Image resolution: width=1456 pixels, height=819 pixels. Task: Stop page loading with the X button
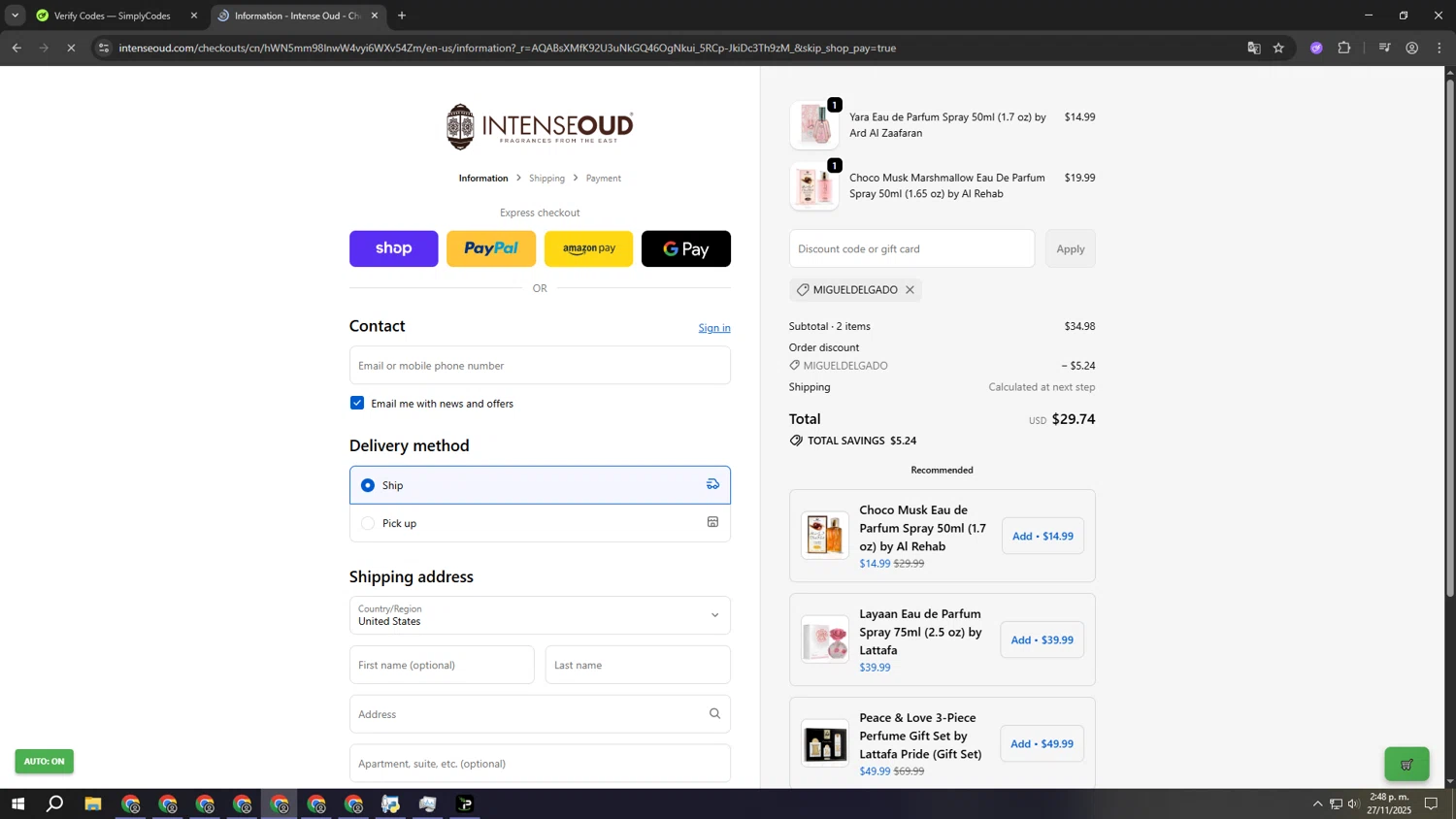(71, 48)
